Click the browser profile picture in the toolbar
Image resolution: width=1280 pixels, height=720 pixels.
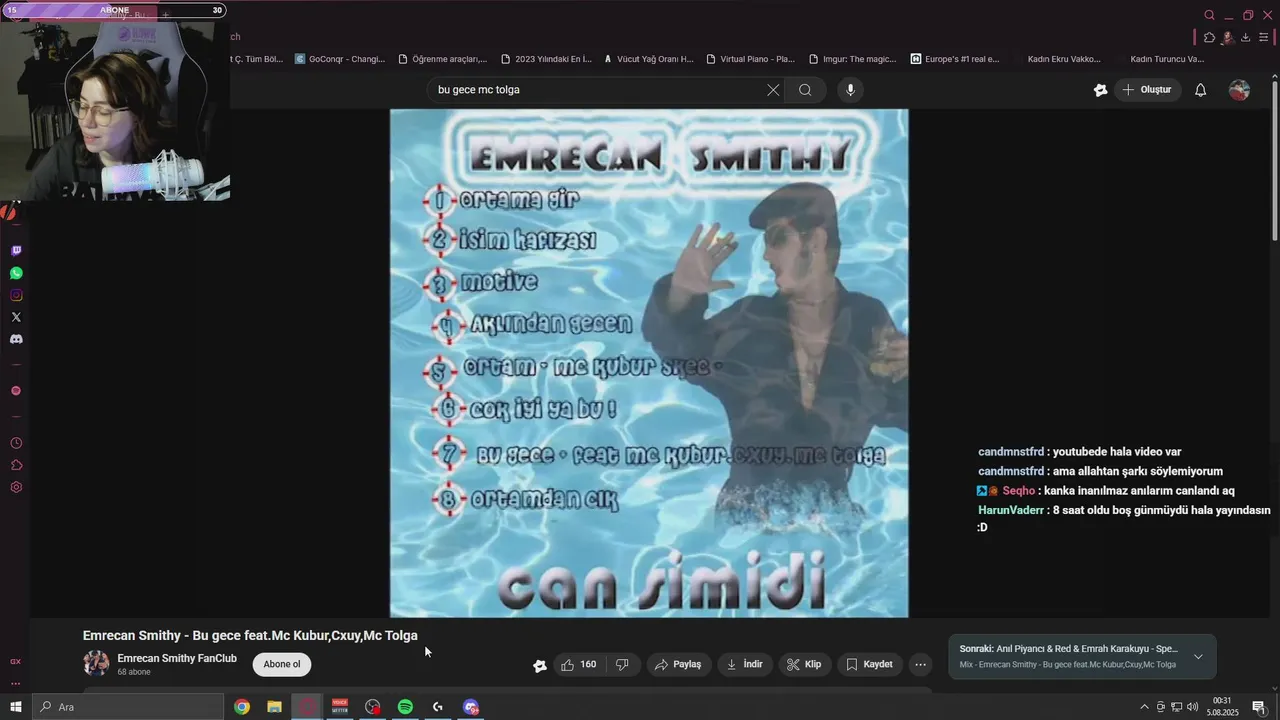tap(1227, 37)
